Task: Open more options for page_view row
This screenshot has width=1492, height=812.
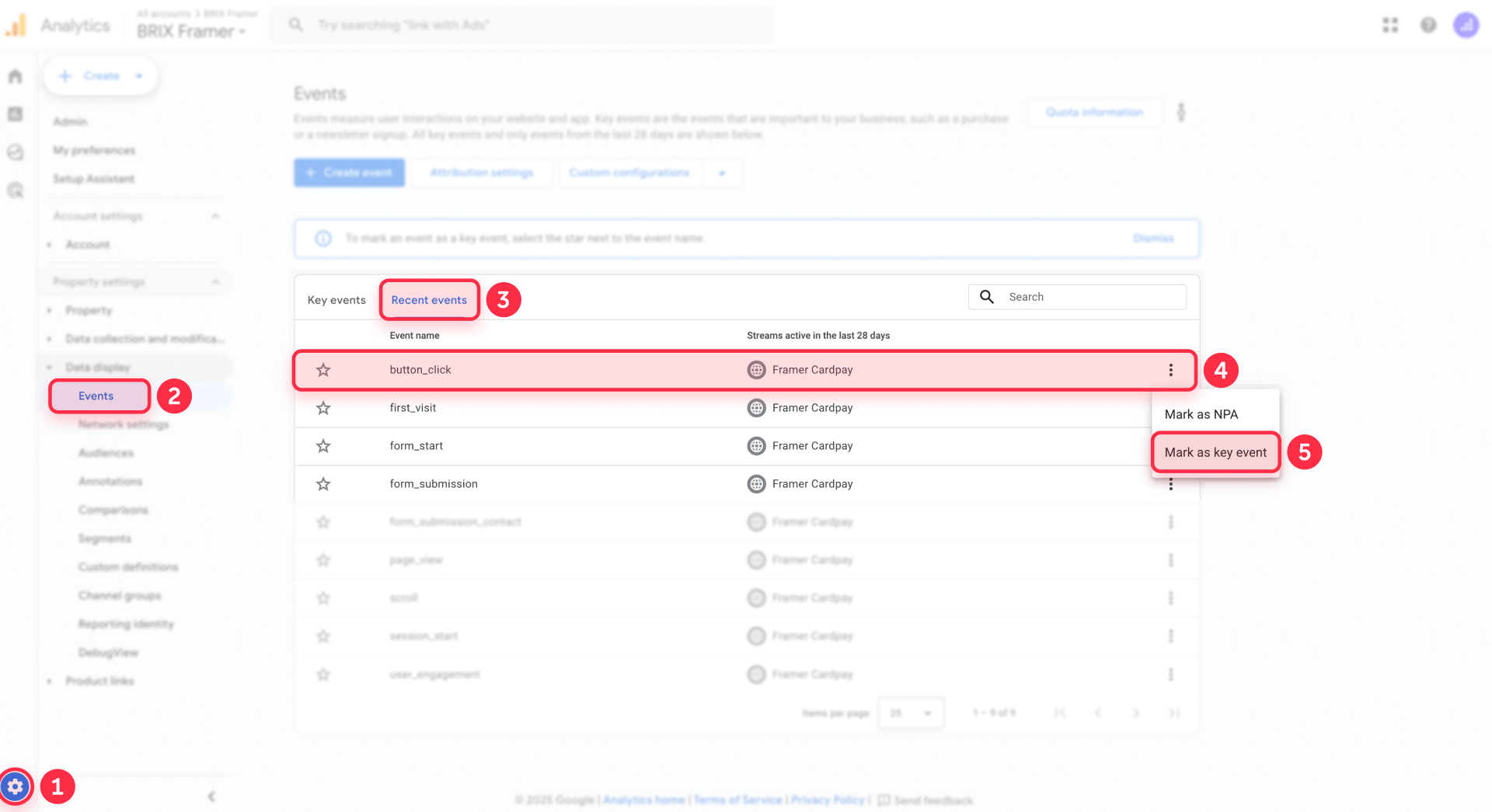Action: tap(1170, 560)
